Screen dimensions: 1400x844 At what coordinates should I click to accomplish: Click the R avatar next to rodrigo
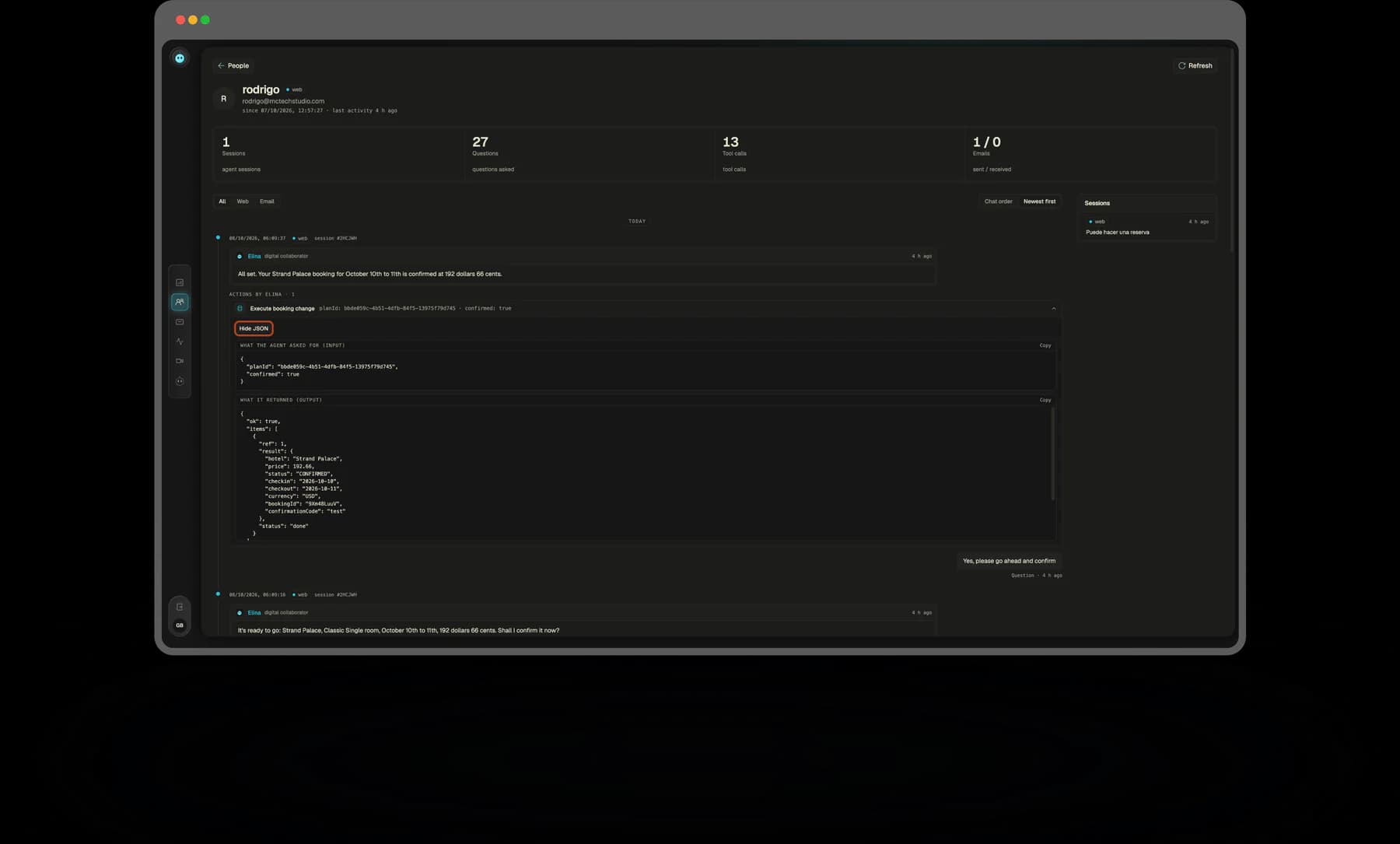point(224,99)
